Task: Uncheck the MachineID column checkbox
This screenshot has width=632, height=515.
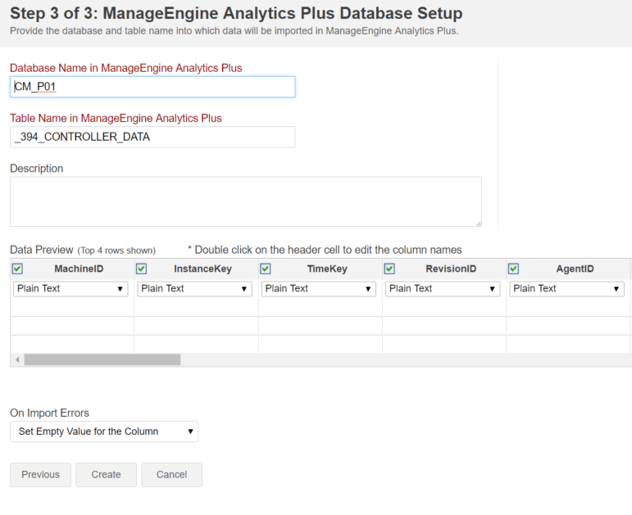Action: click(x=17, y=269)
